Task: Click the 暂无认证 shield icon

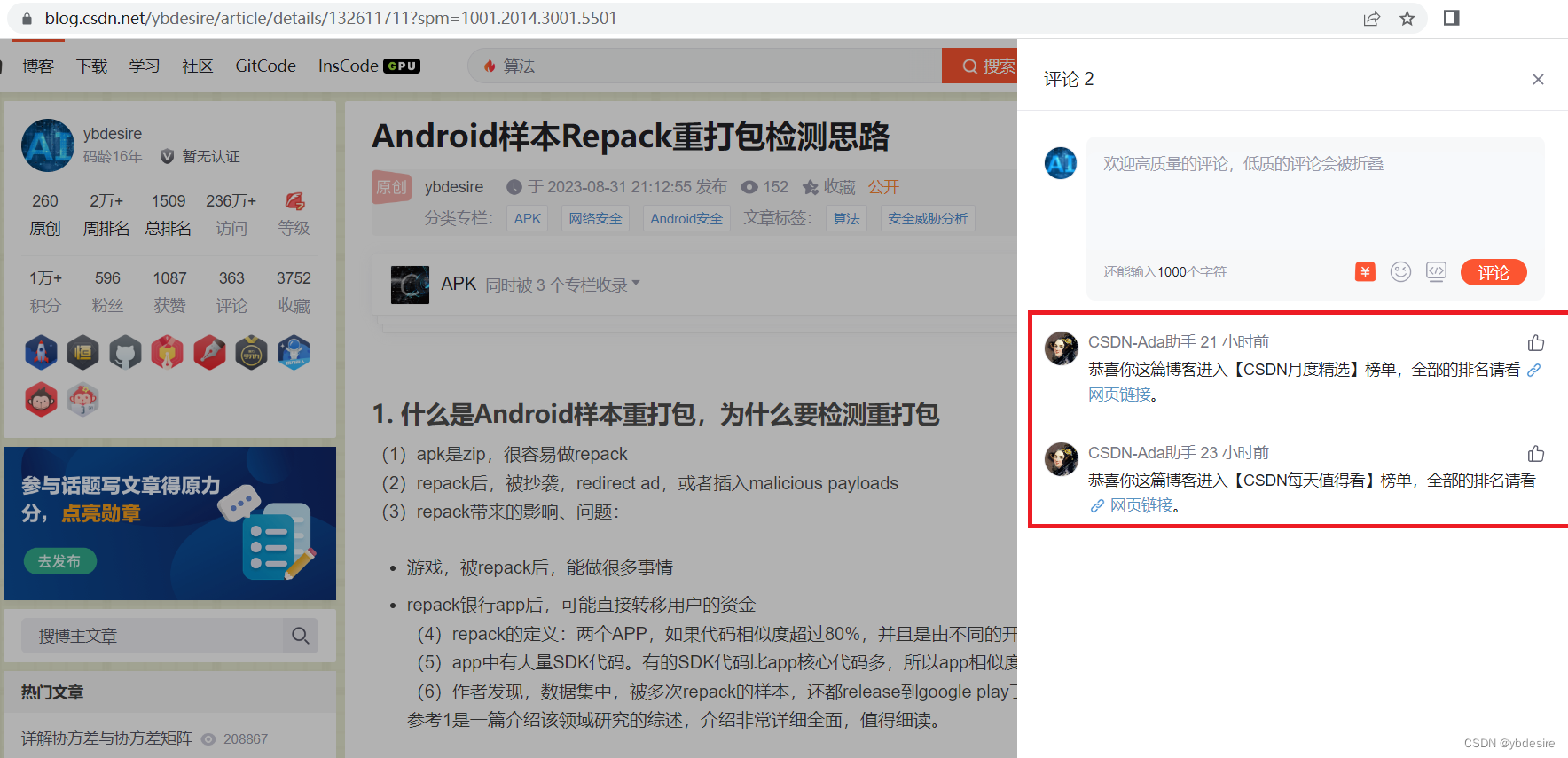Action: [x=167, y=157]
